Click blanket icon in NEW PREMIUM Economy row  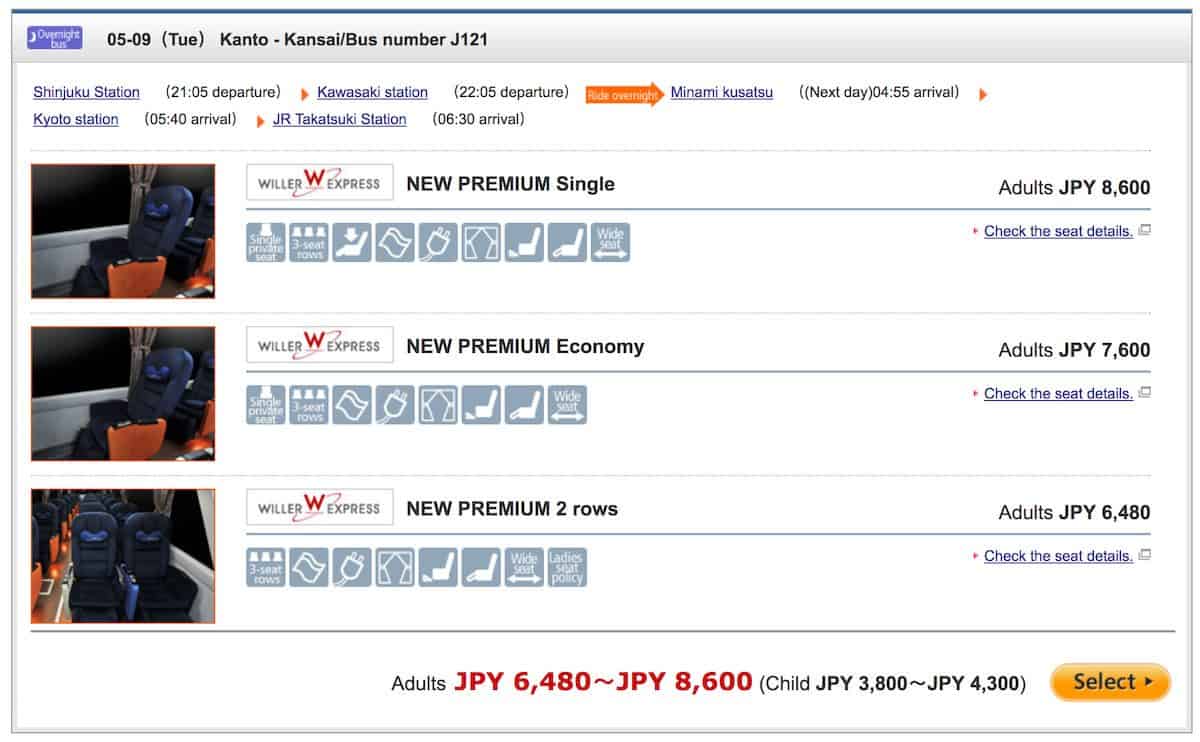(351, 404)
